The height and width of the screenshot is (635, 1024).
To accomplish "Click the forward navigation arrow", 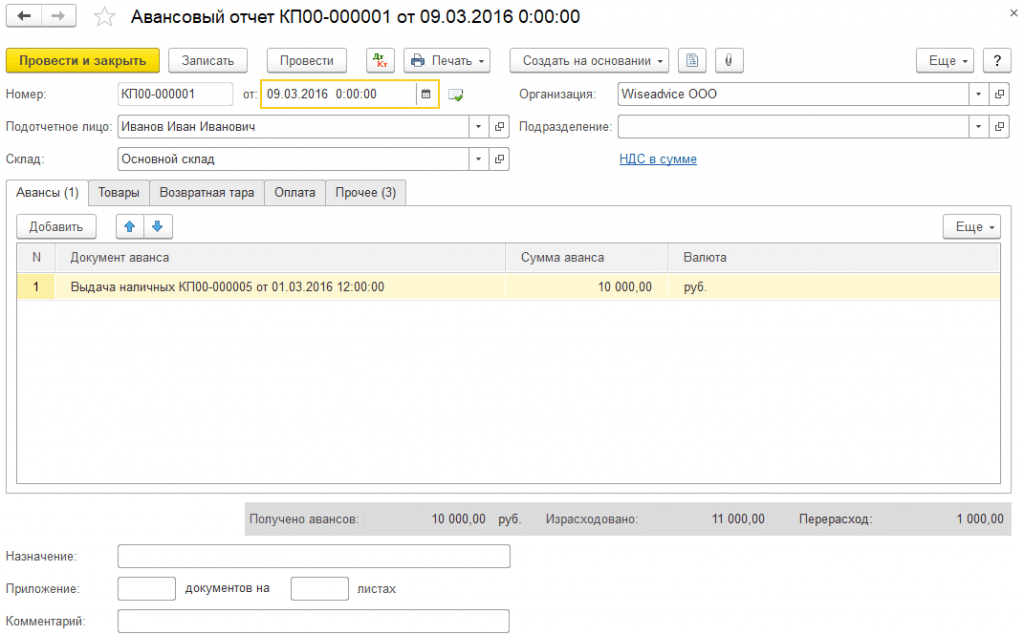I will (59, 16).
